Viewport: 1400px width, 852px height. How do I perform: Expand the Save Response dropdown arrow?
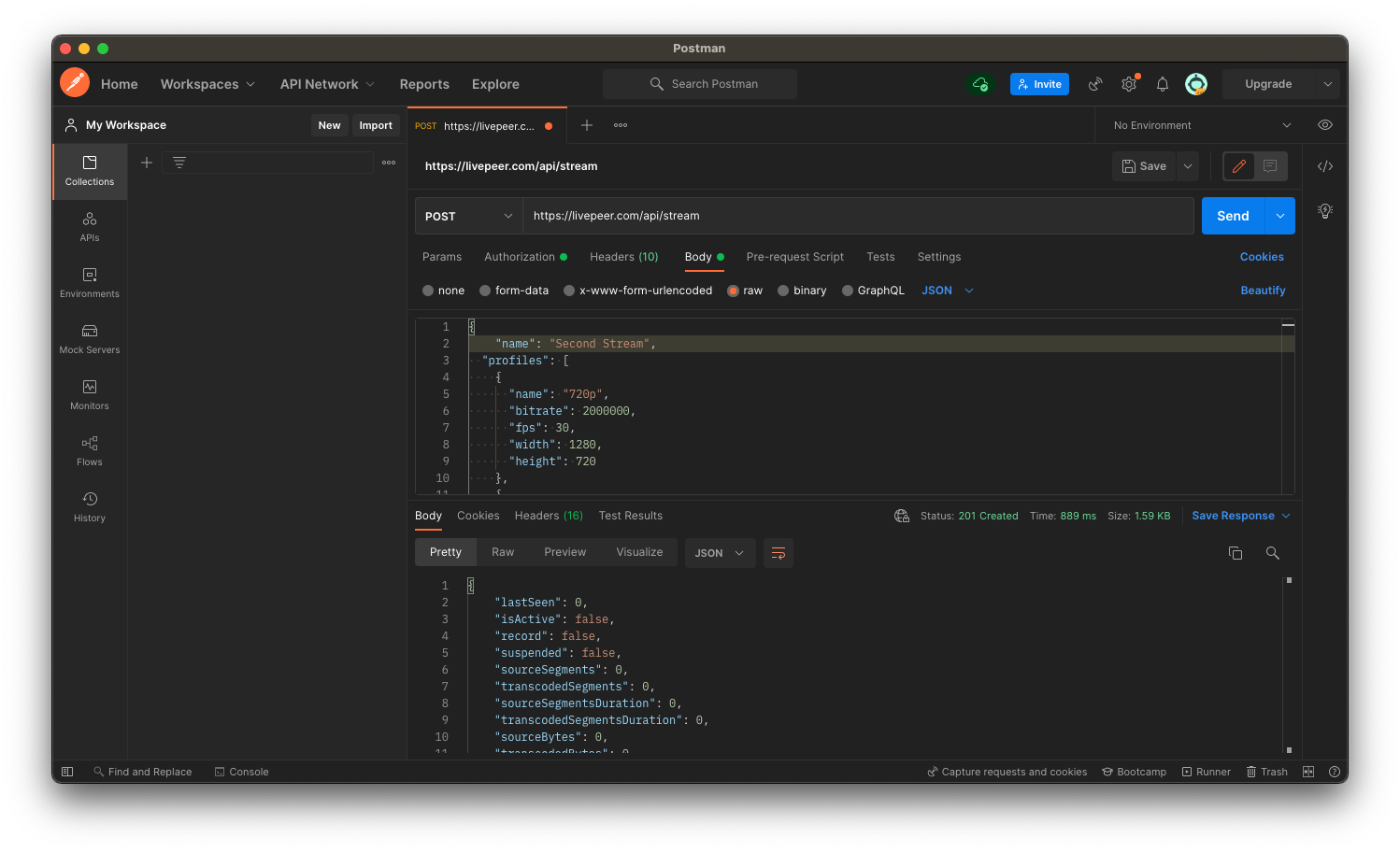(x=1286, y=516)
